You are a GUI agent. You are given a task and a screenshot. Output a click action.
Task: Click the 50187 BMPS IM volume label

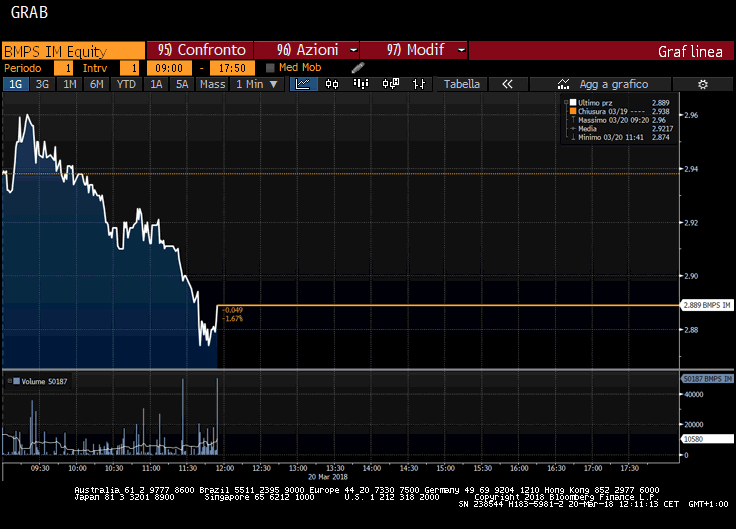[707, 379]
